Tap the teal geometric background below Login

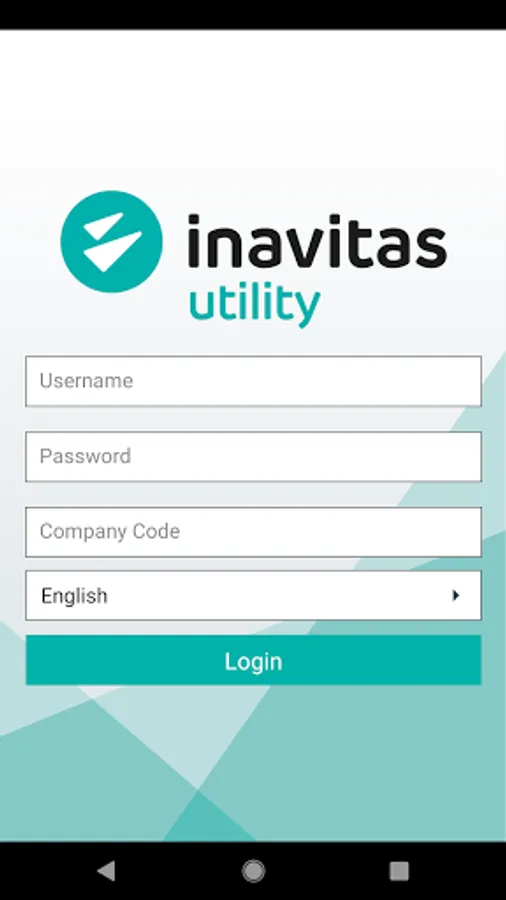click(253, 763)
